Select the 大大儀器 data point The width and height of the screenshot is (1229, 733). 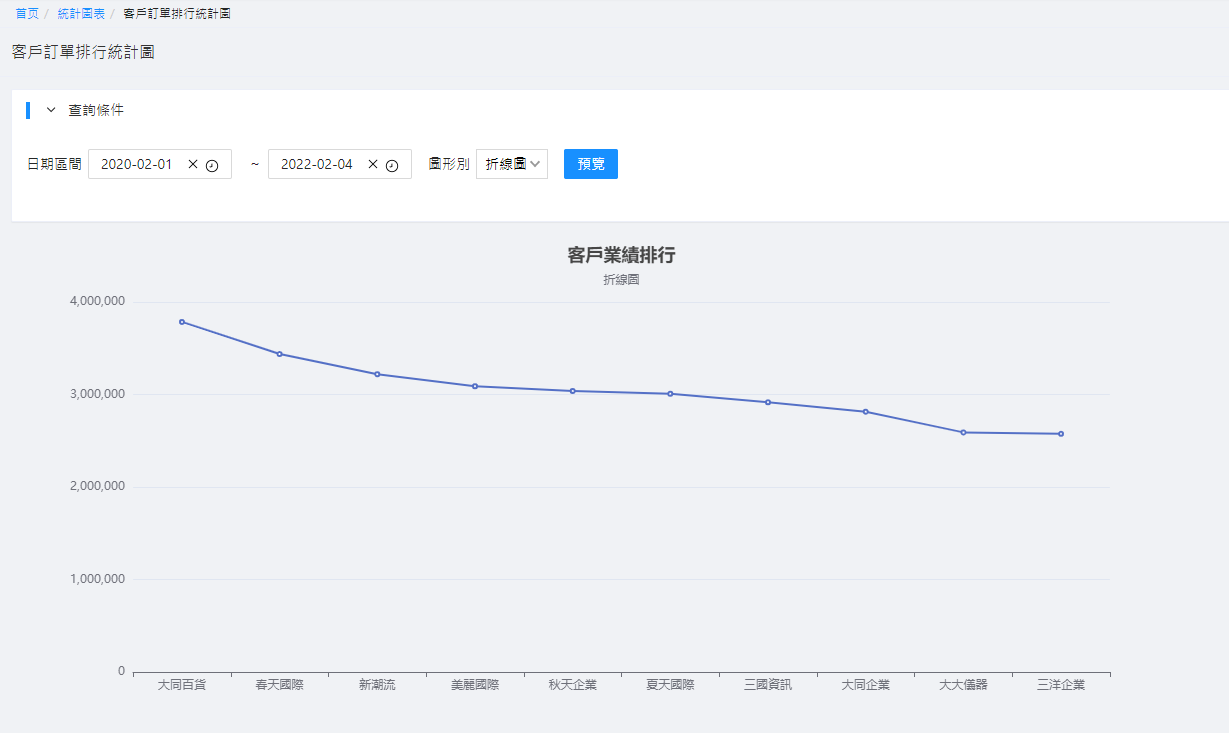click(x=963, y=432)
